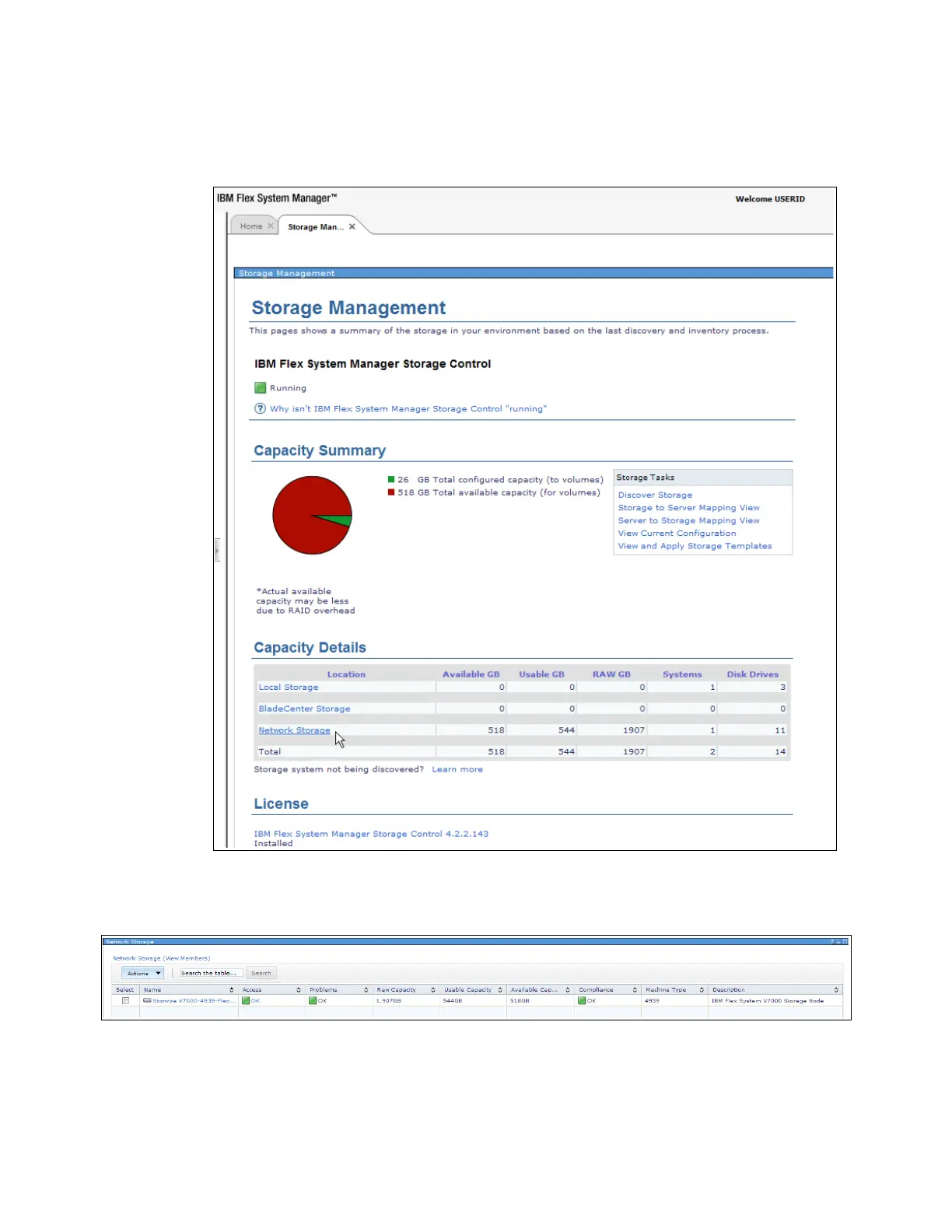Click the Learn more link
The image size is (952, 1232).
(457, 769)
